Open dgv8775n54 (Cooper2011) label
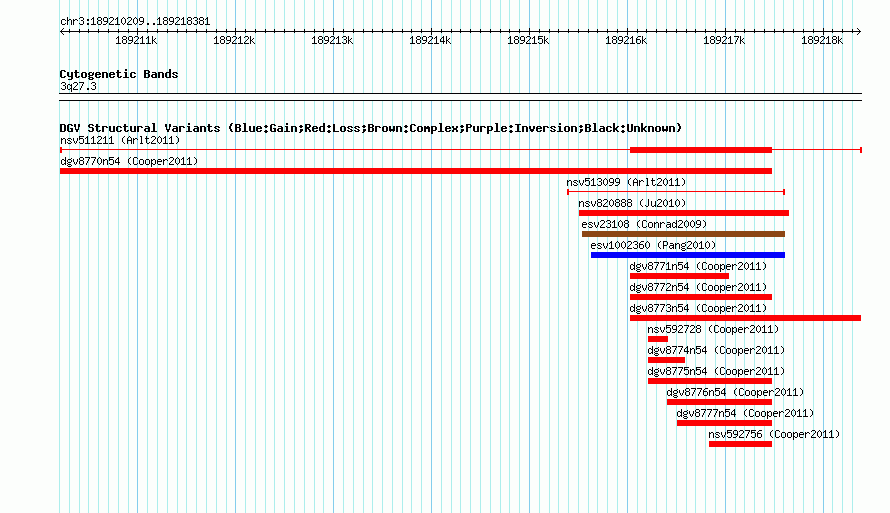 tap(716, 371)
